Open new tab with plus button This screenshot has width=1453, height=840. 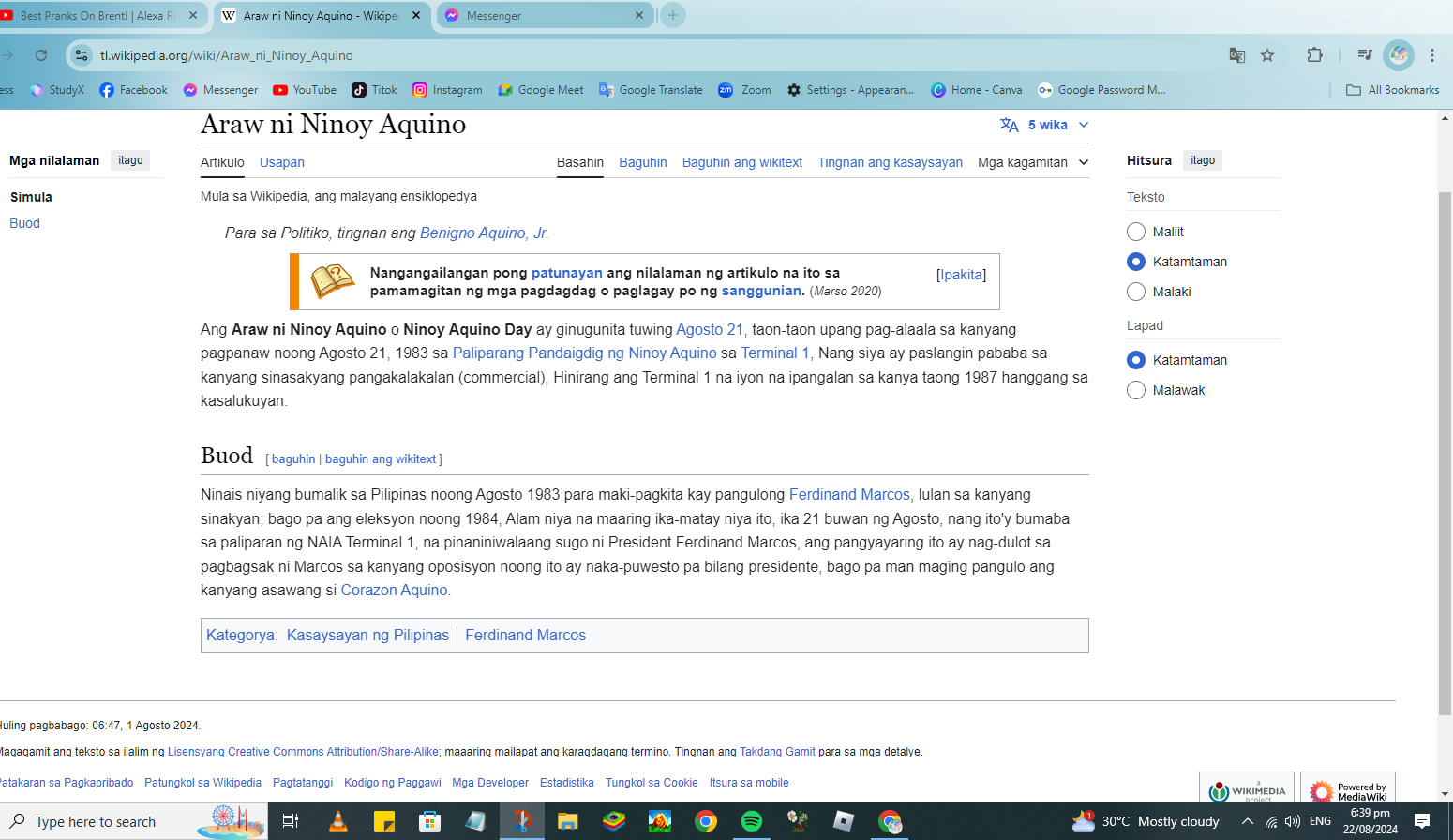click(x=672, y=15)
